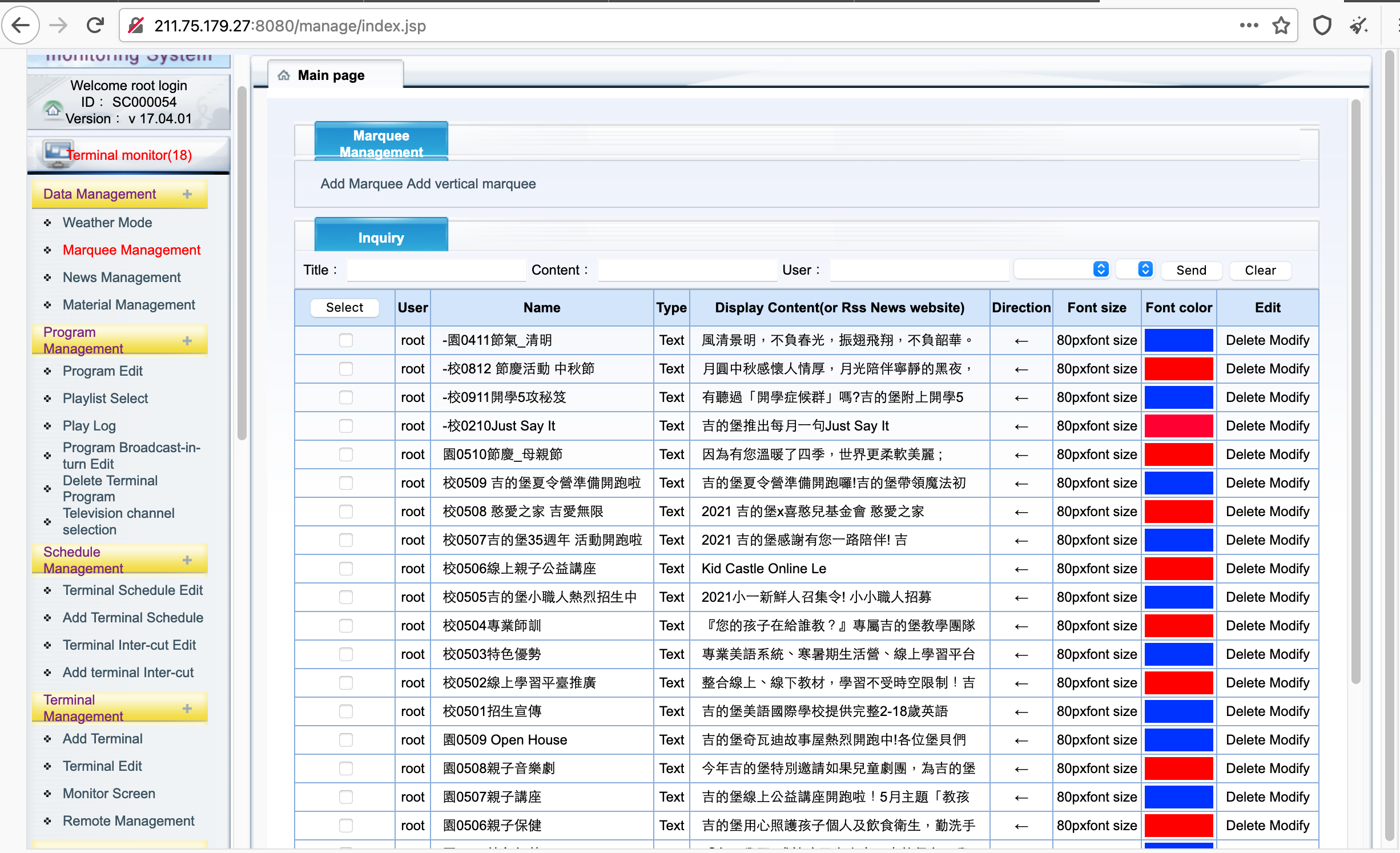Check the box for 校0812 節慶活動 中秋節 row

pos(345,369)
